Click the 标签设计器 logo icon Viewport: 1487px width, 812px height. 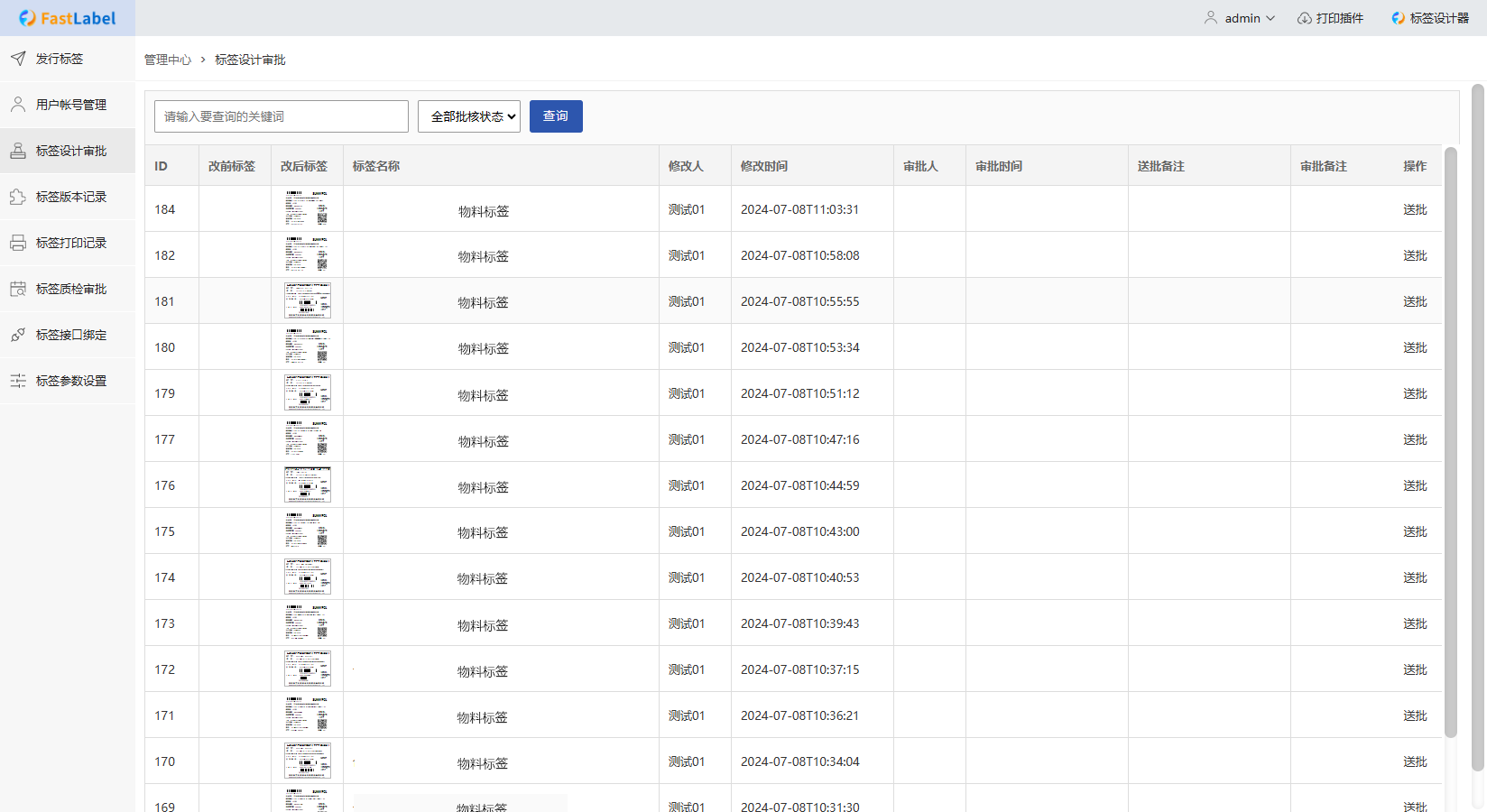[1399, 18]
